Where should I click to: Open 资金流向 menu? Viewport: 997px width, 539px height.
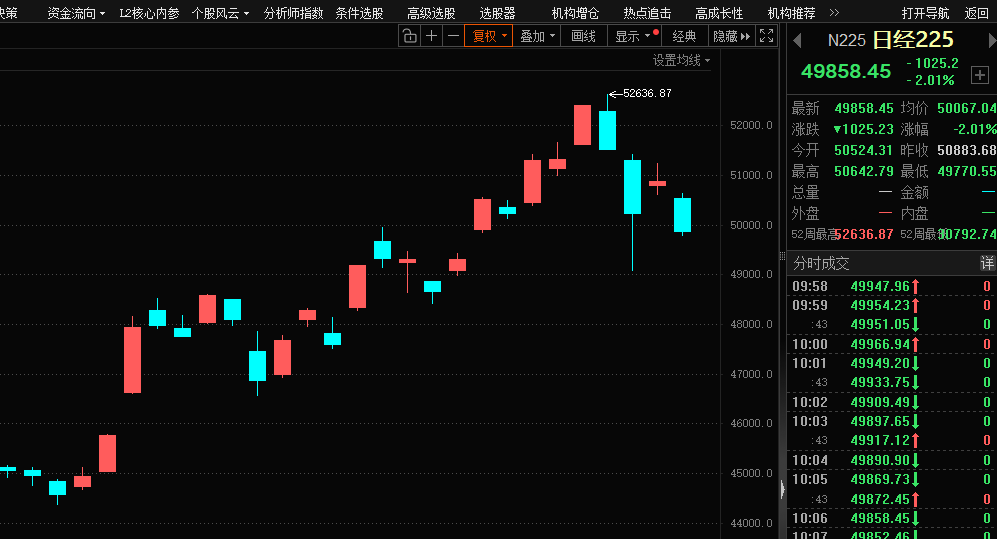(76, 13)
